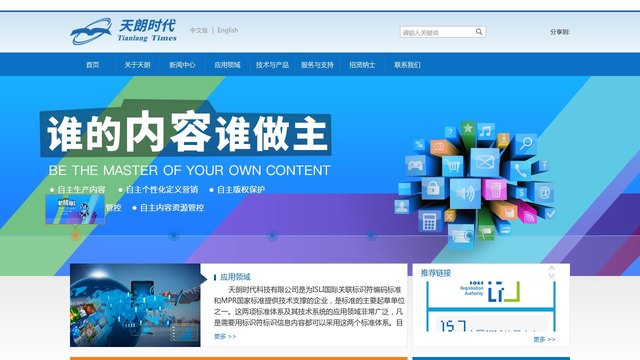Click the user profile cube icon
Image resolution: width=640 pixels, height=360 pixels.
click(x=402, y=207)
